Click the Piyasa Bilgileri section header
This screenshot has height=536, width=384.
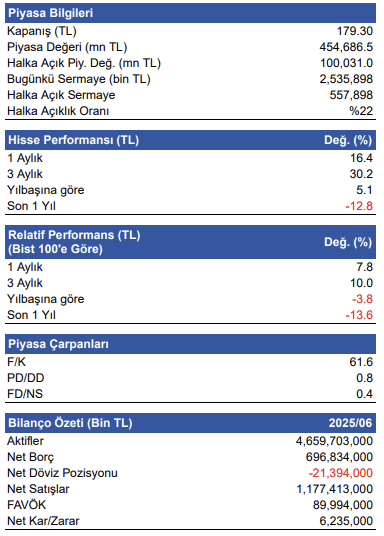click(x=190, y=13)
